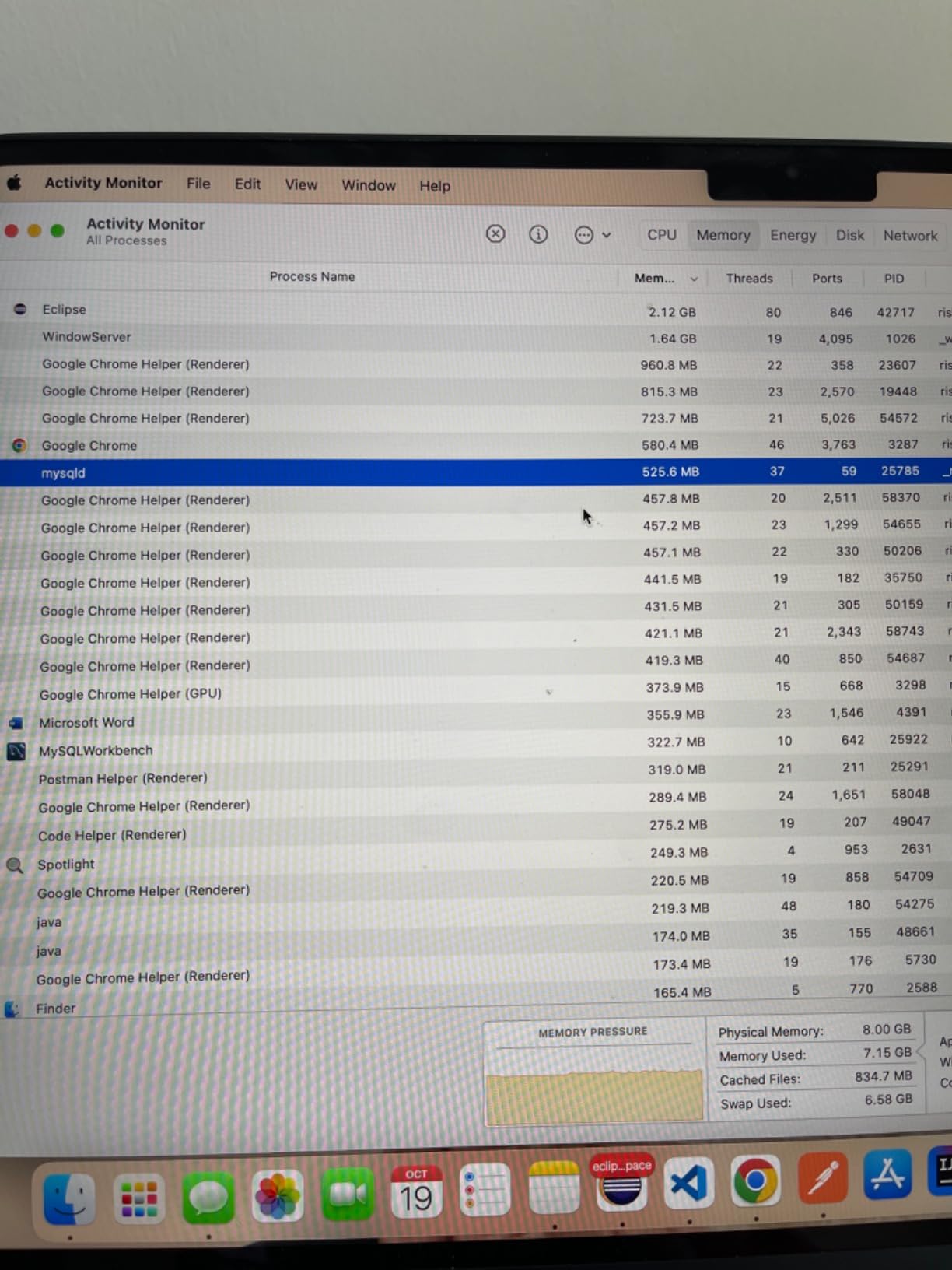Open Finder from the Dock
Image resolution: width=952 pixels, height=1270 pixels.
(x=69, y=1197)
